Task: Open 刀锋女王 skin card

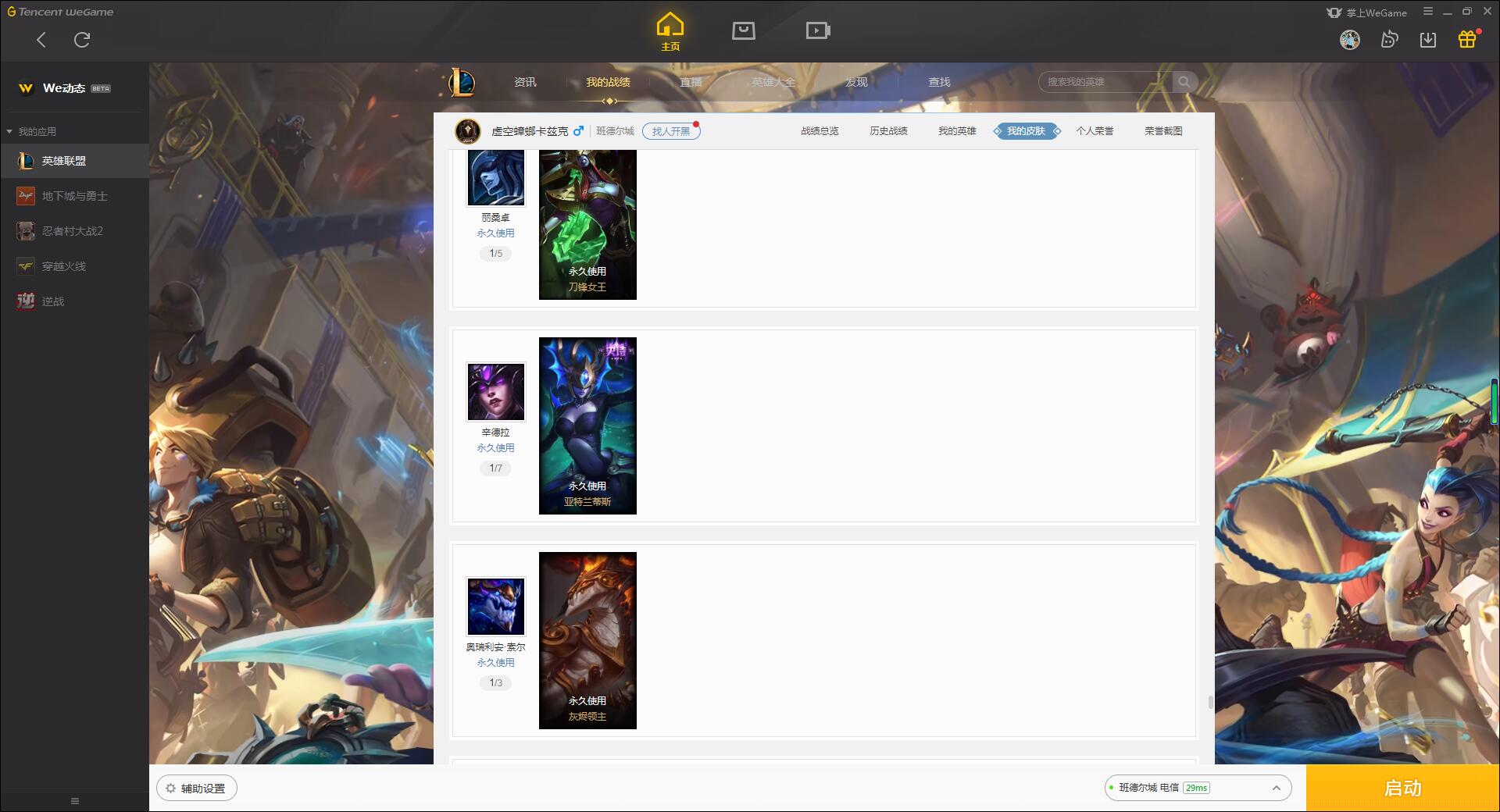Action: [587, 225]
